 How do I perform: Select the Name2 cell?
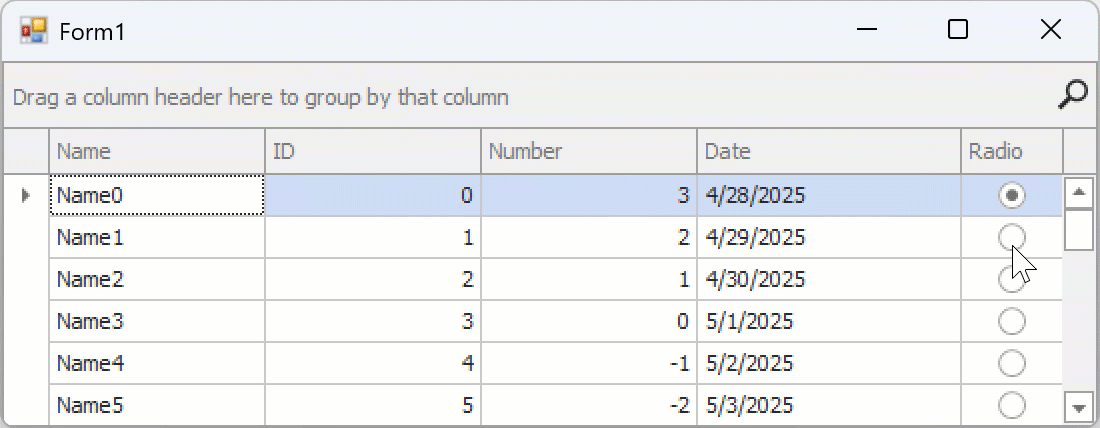(157, 279)
